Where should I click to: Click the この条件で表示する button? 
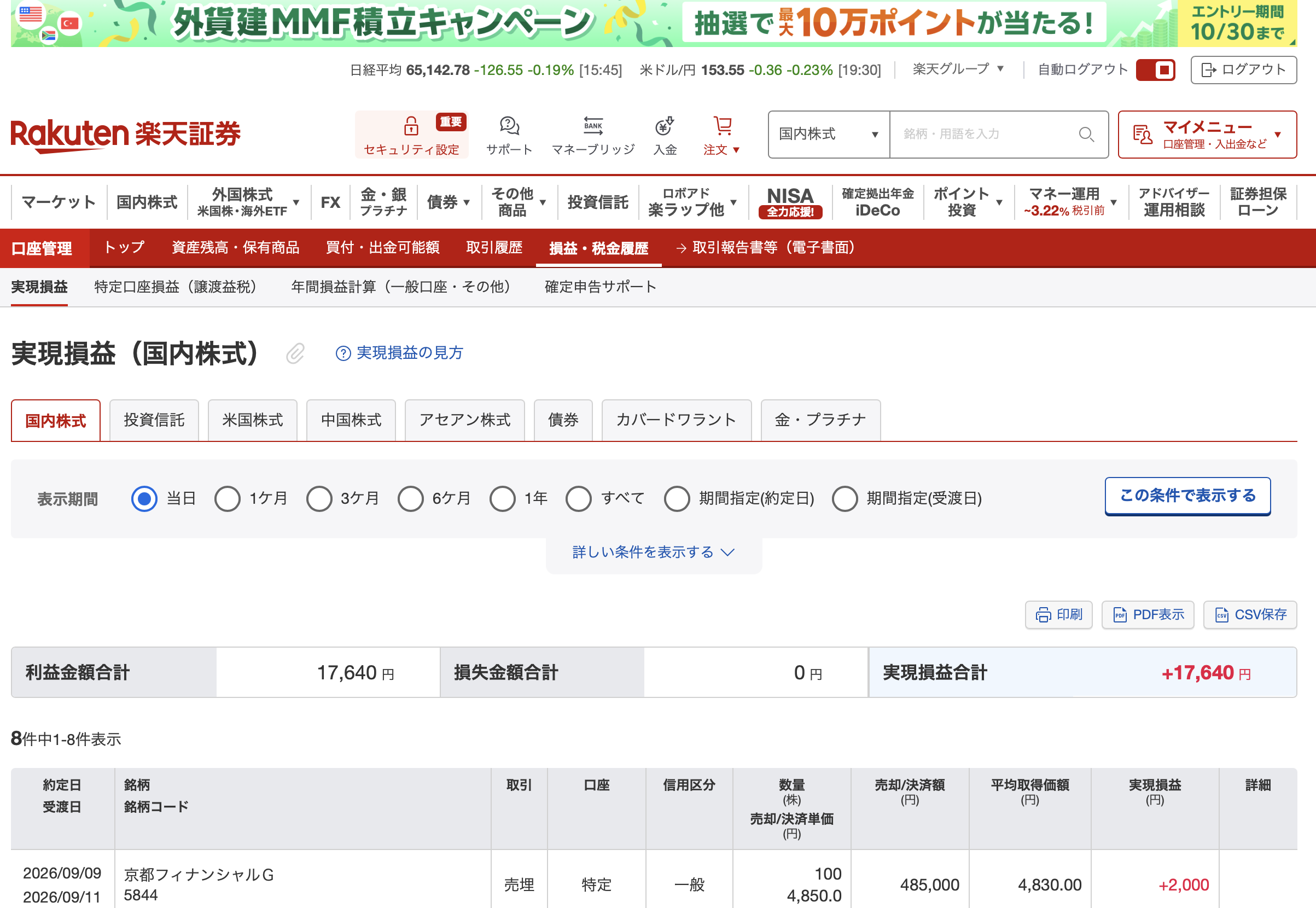click(1187, 496)
